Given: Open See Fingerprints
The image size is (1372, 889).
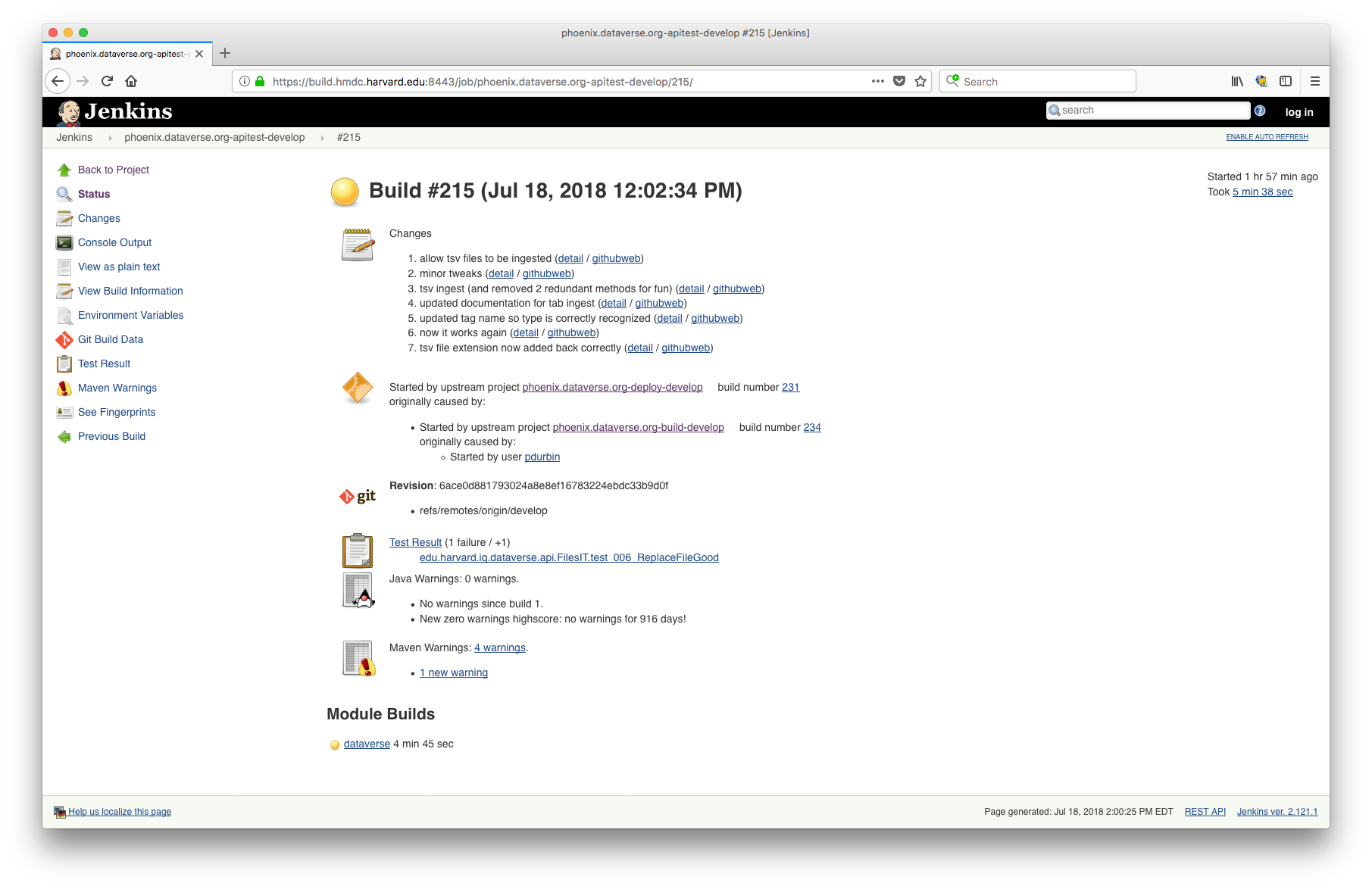Looking at the screenshot, I should 116,412.
